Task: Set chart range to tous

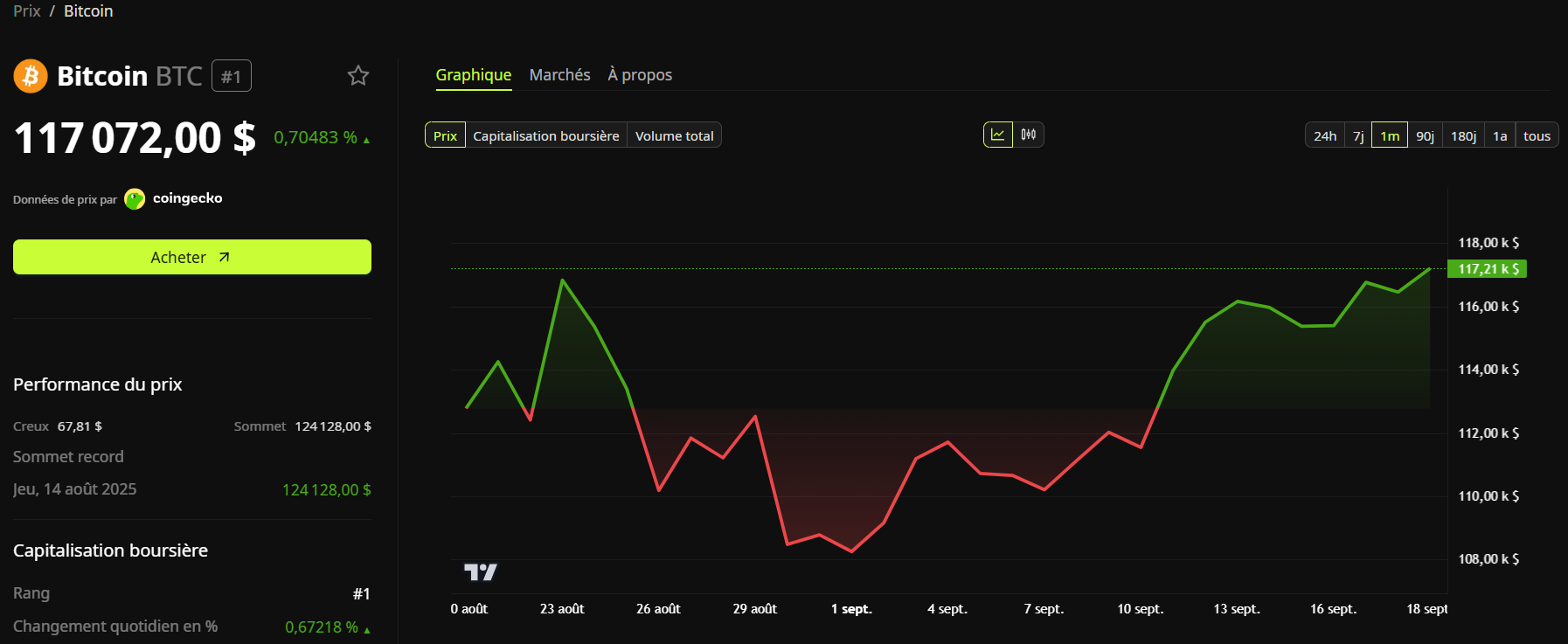Action: point(1537,135)
